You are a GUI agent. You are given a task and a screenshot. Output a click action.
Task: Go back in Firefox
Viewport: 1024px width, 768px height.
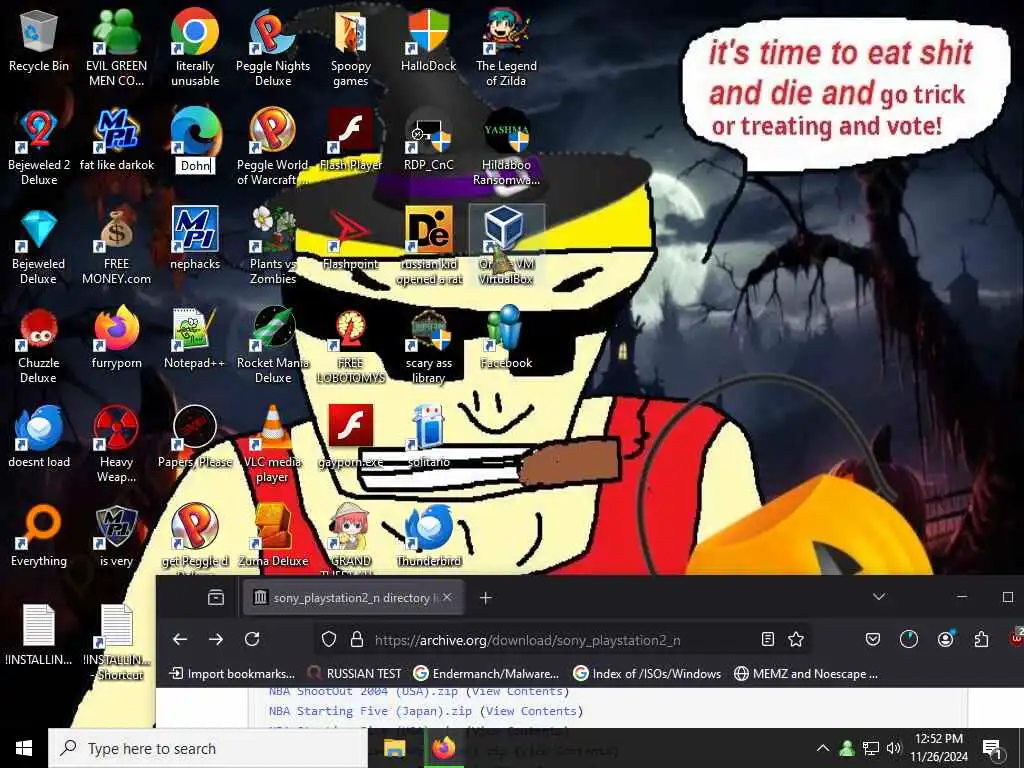pyautogui.click(x=180, y=639)
